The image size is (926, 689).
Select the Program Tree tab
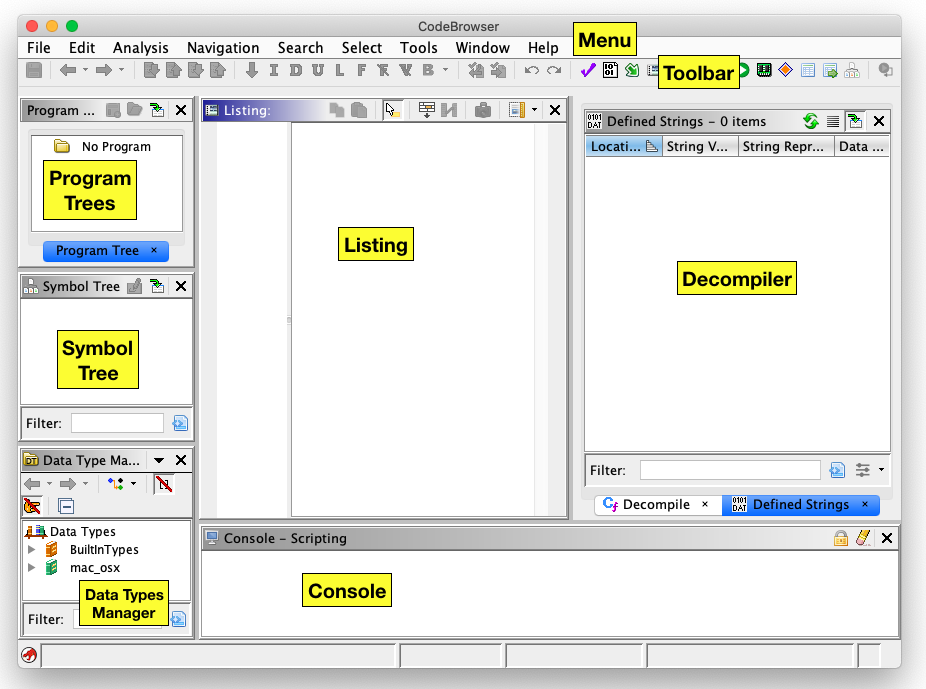click(x=106, y=251)
